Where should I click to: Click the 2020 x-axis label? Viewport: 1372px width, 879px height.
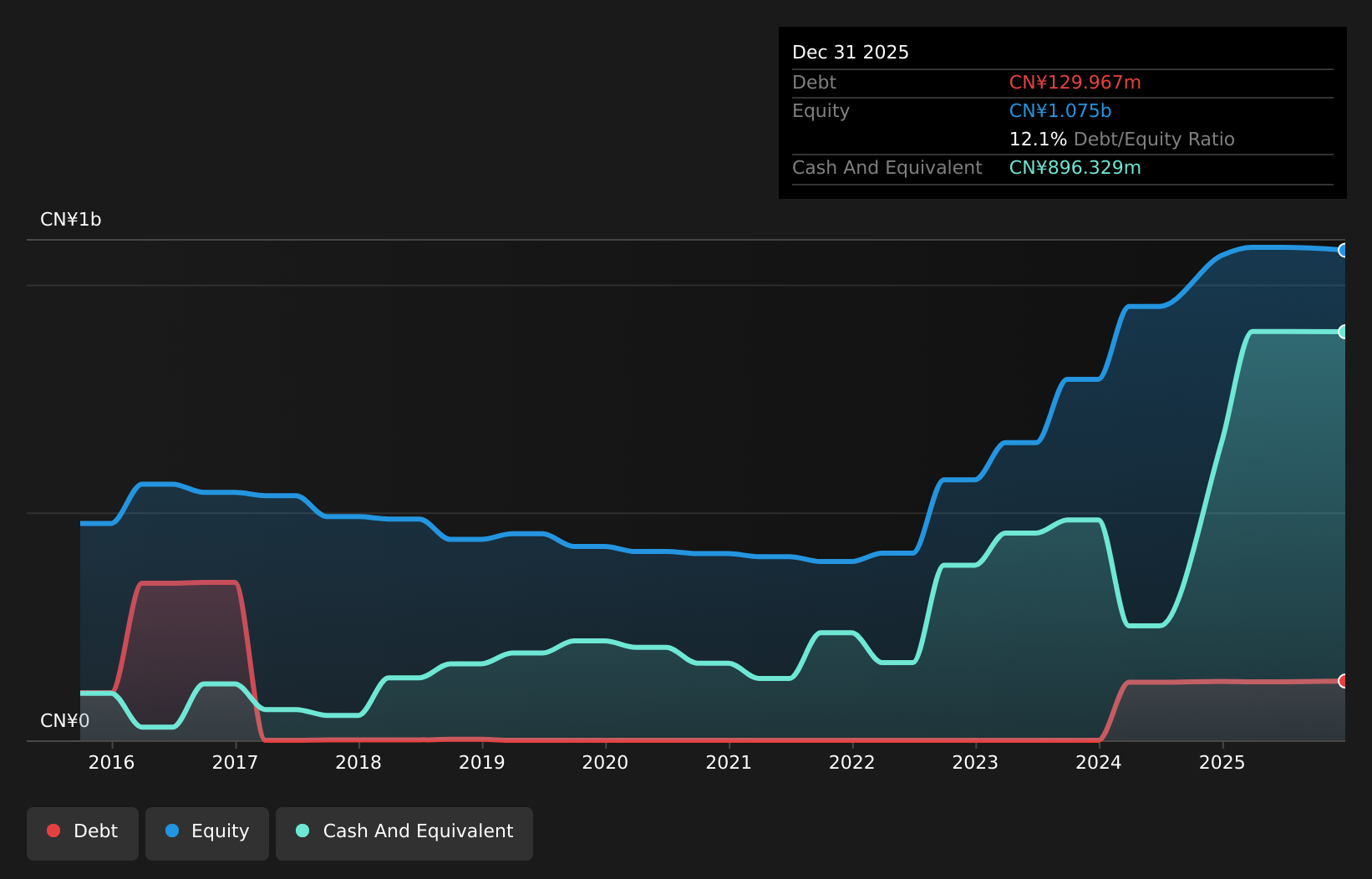(x=606, y=762)
